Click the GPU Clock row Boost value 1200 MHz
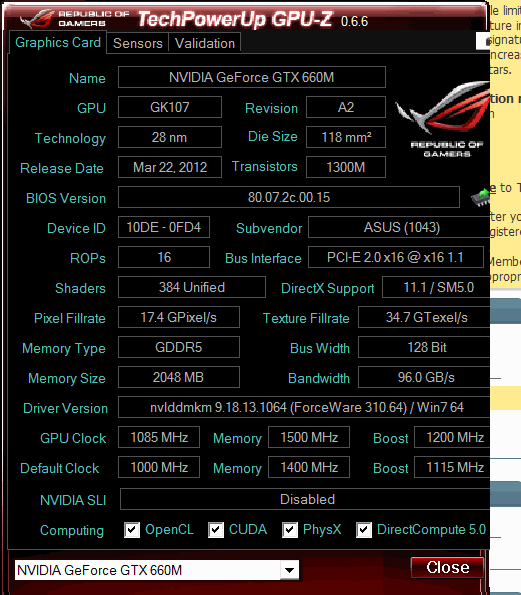The width and height of the screenshot is (521, 595). tap(452, 437)
